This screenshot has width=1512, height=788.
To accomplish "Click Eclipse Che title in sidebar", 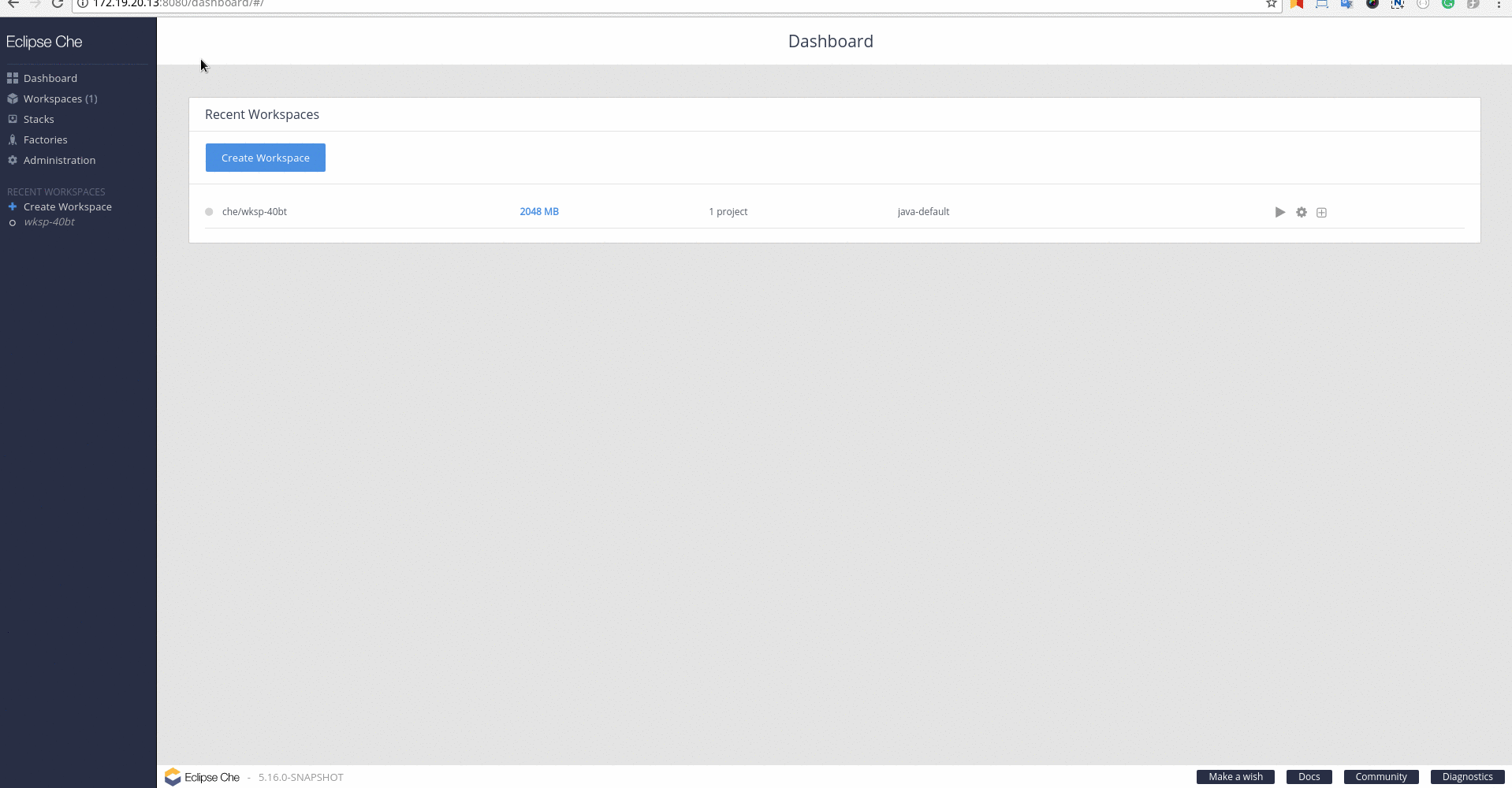I will 44,42.
